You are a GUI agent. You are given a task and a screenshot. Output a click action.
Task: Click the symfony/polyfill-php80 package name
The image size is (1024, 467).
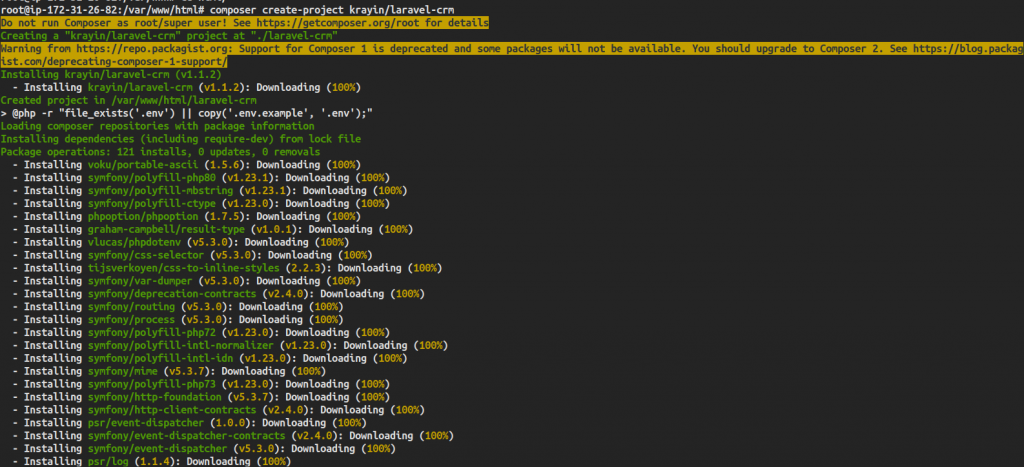pos(152,178)
